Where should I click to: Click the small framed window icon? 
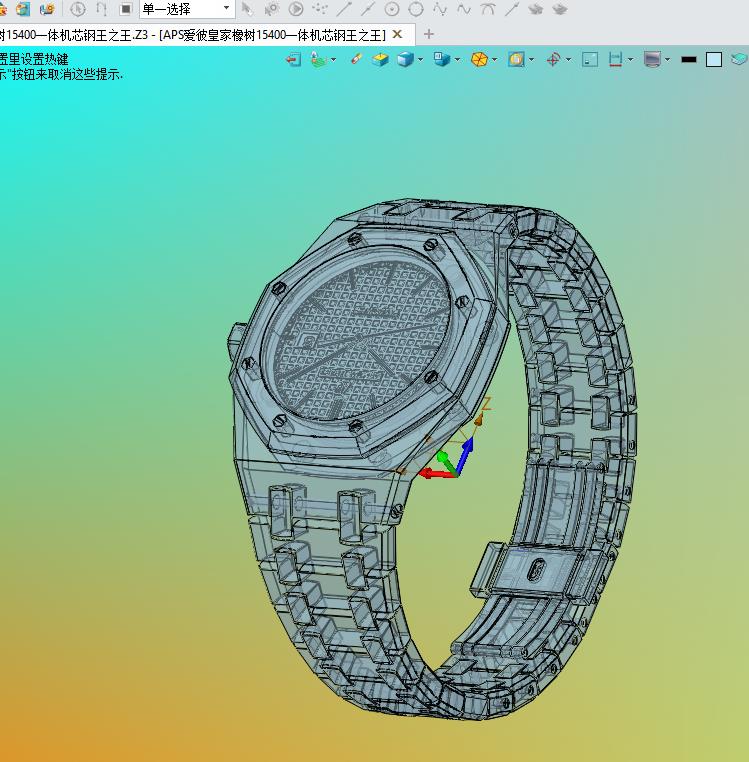590,60
